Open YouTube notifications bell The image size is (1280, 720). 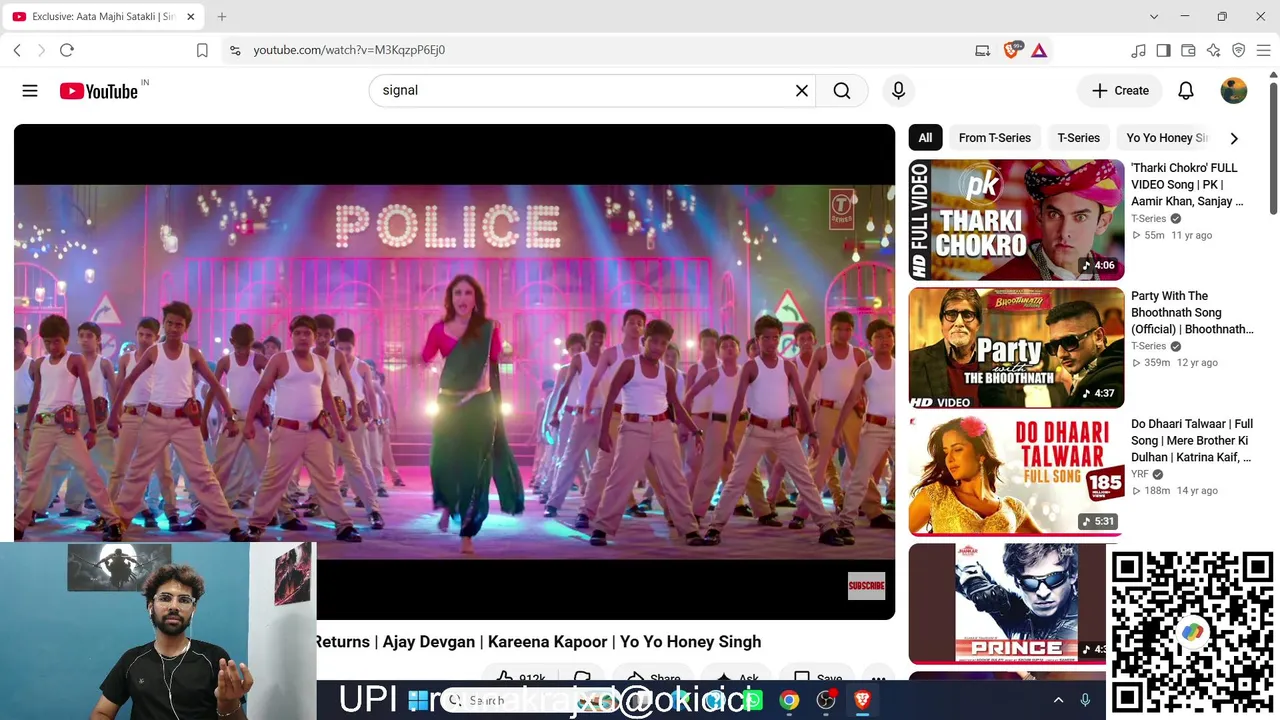click(x=1186, y=91)
